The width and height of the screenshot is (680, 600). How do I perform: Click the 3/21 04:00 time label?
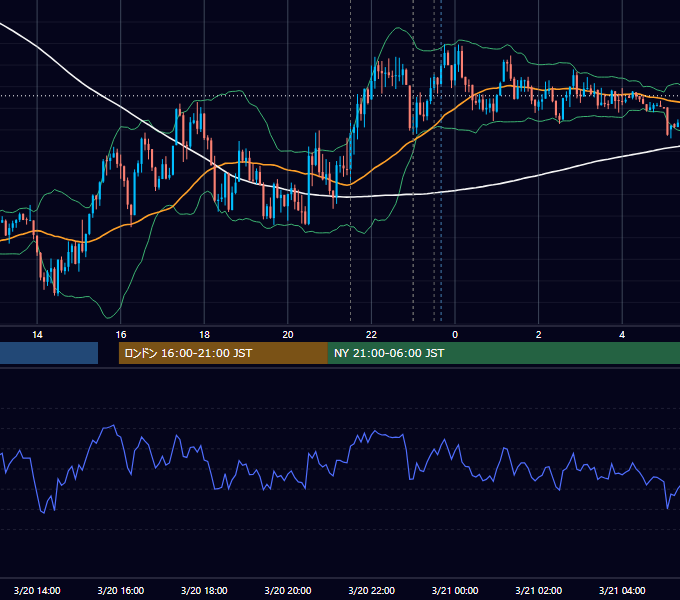[x=622, y=590]
